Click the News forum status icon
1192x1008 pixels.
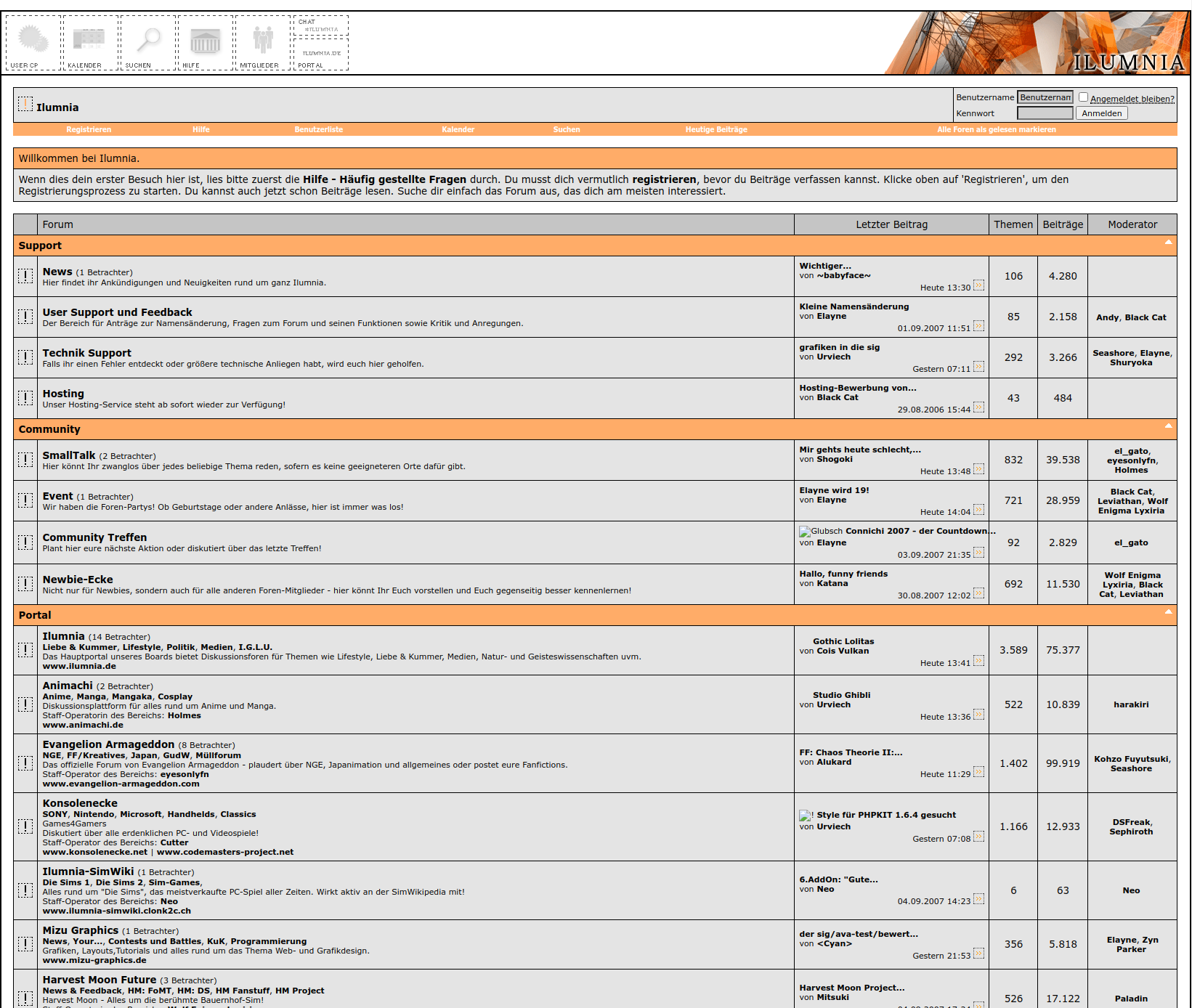(x=25, y=276)
